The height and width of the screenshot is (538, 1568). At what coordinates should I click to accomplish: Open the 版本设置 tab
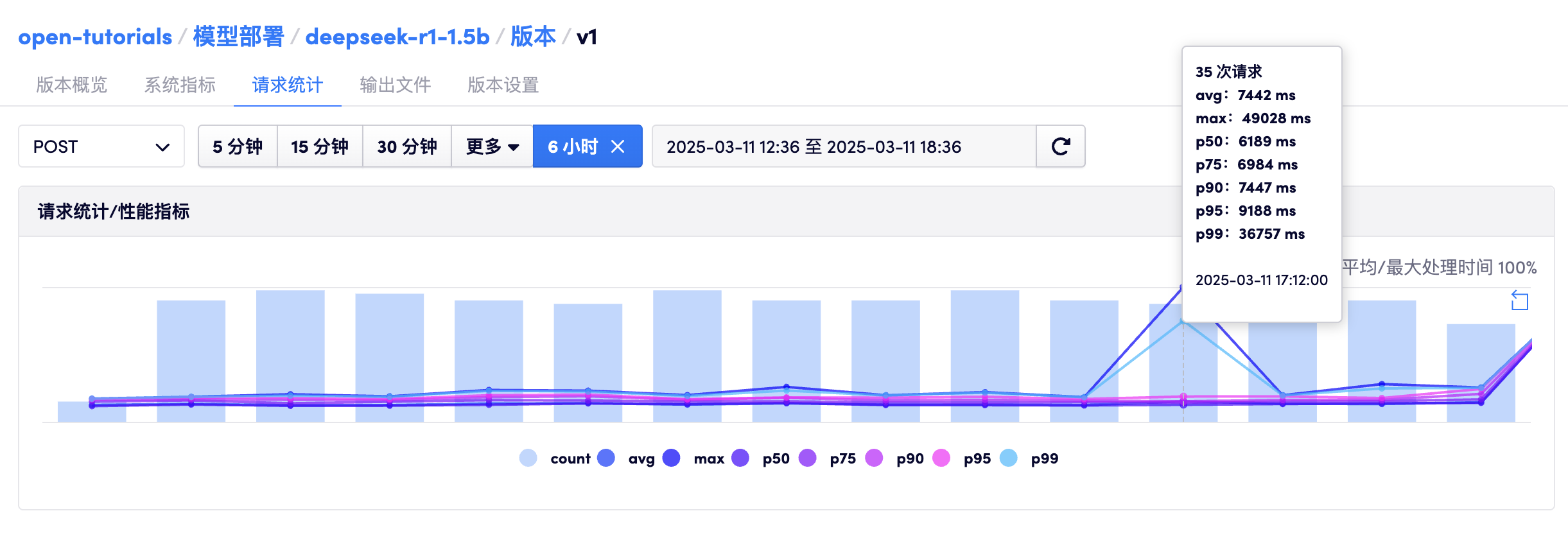point(503,85)
